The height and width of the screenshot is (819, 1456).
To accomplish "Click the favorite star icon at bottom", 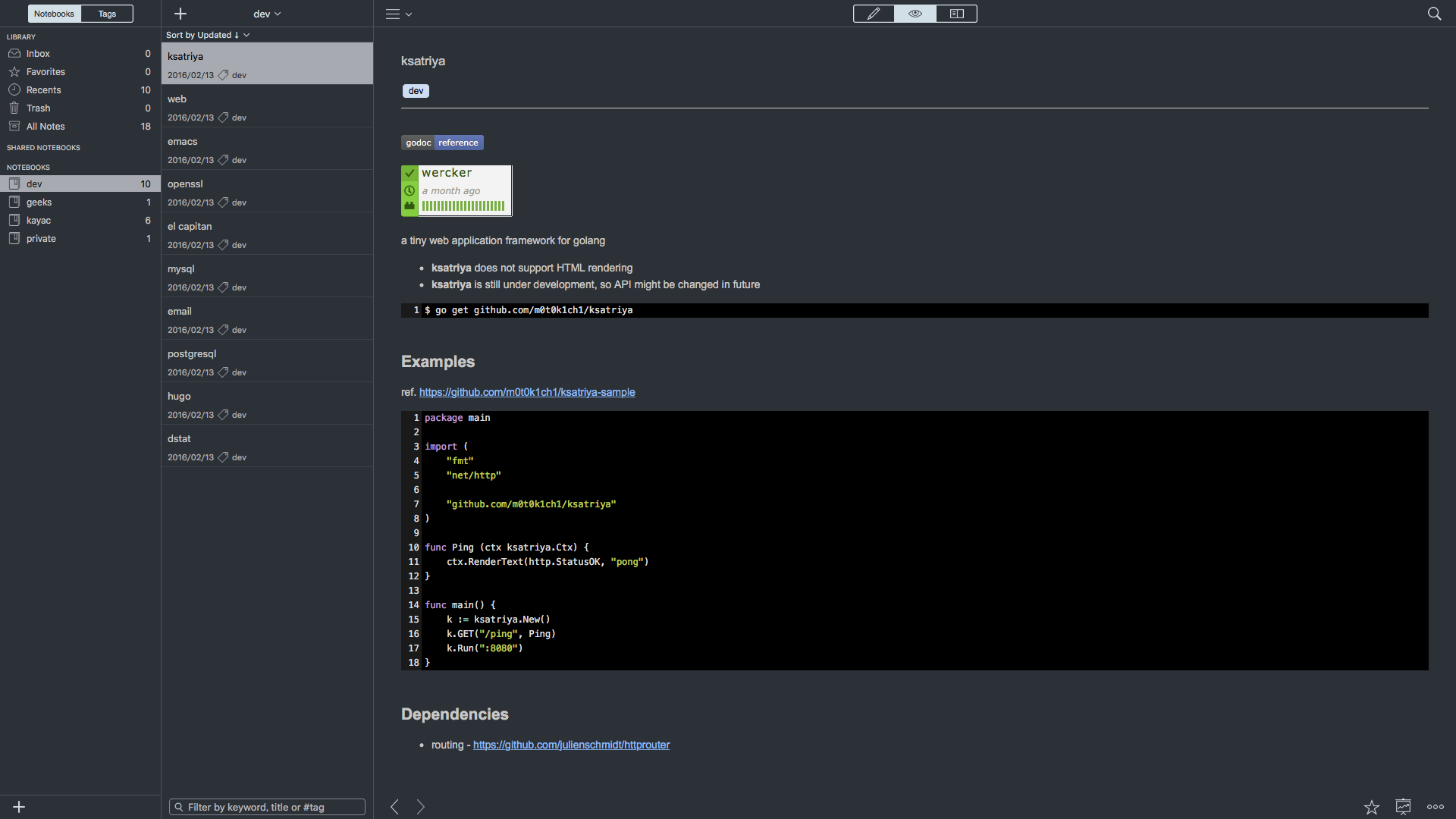I will point(1371,807).
